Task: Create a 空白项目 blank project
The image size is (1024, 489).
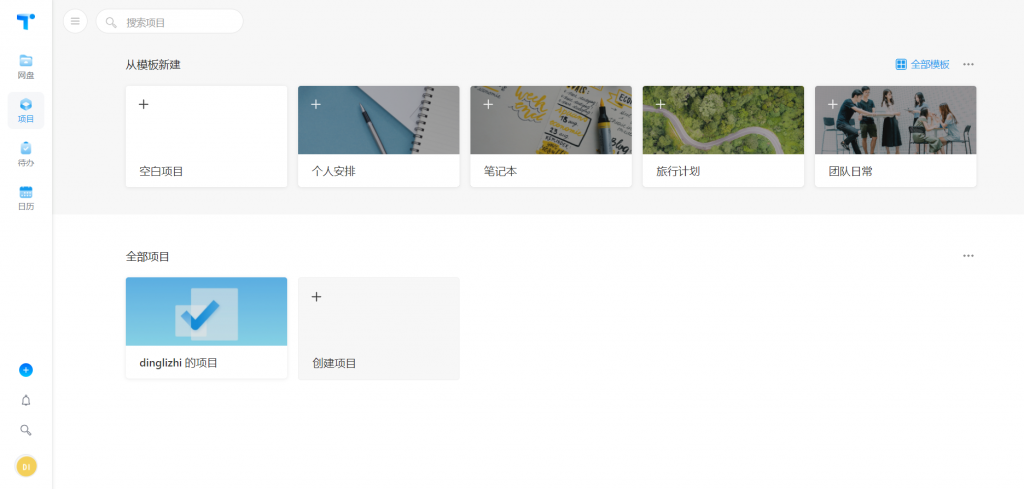Action: (x=206, y=136)
